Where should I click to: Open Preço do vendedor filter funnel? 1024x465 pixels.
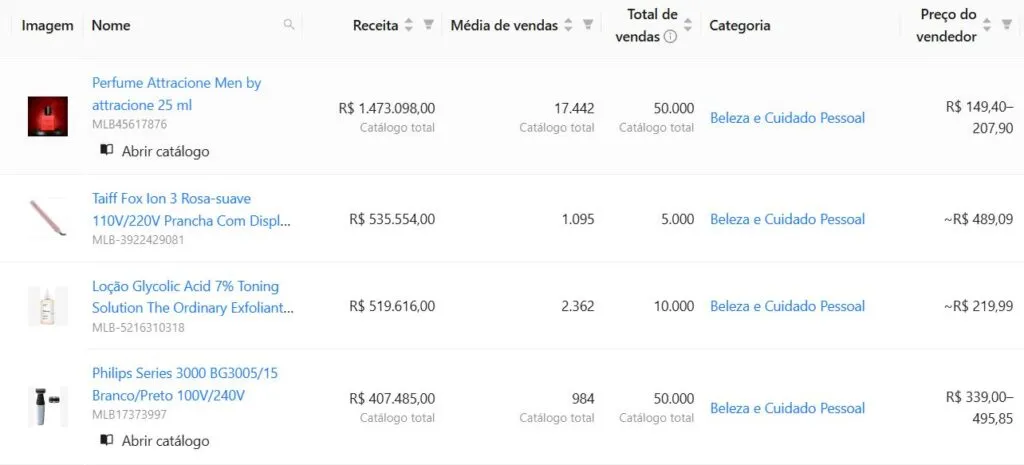click(x=1006, y=25)
